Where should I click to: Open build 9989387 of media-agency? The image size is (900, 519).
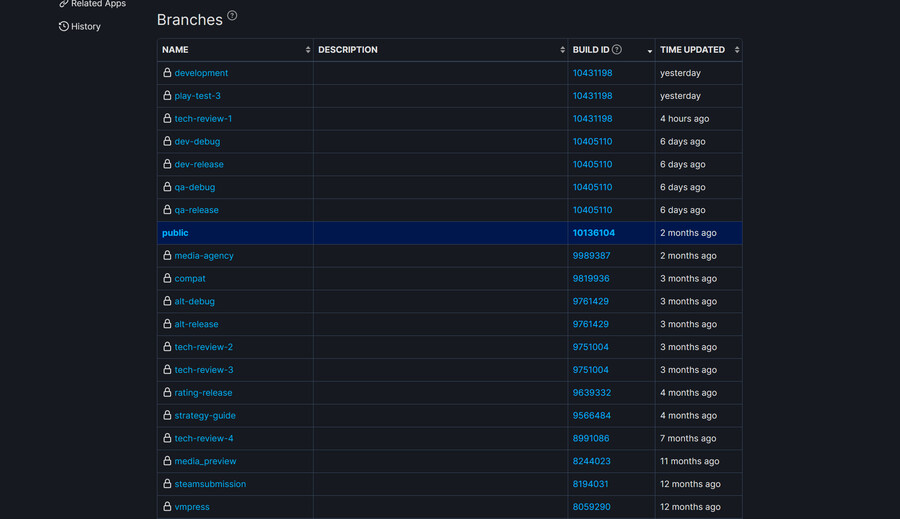pos(591,256)
